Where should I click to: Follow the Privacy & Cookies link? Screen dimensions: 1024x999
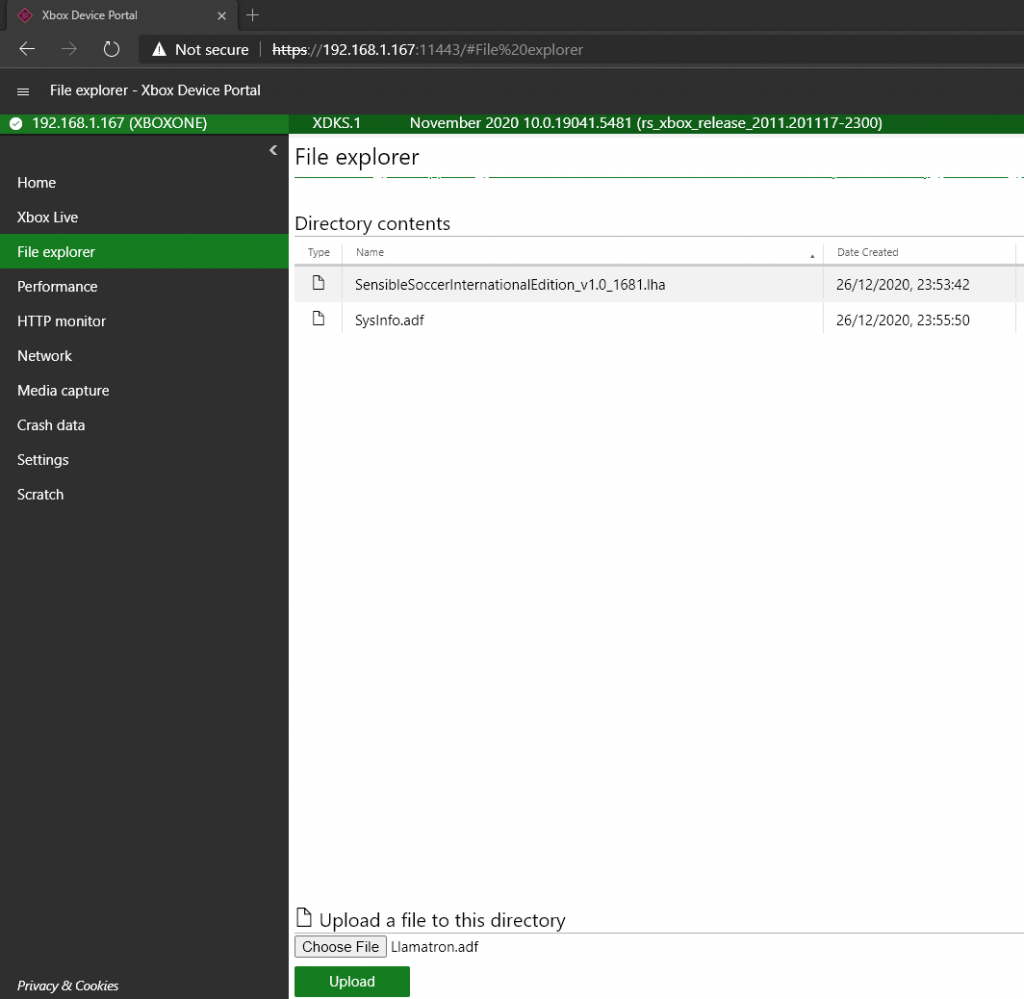(67, 986)
